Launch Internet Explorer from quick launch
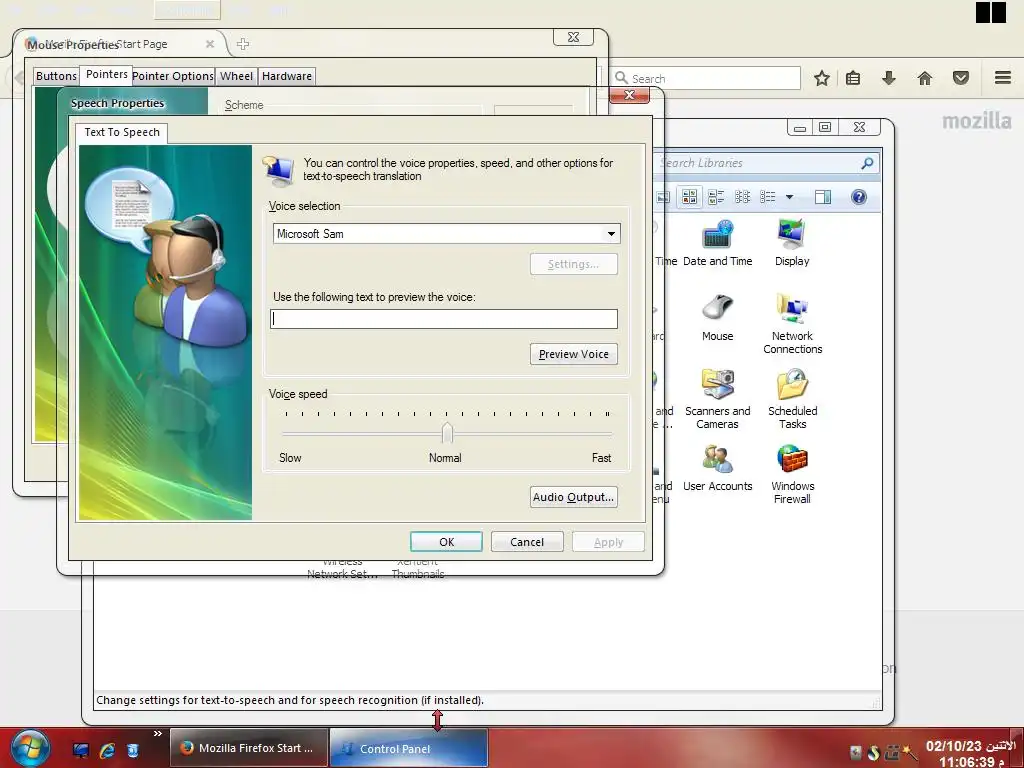This screenshot has width=1024, height=768. 107,750
